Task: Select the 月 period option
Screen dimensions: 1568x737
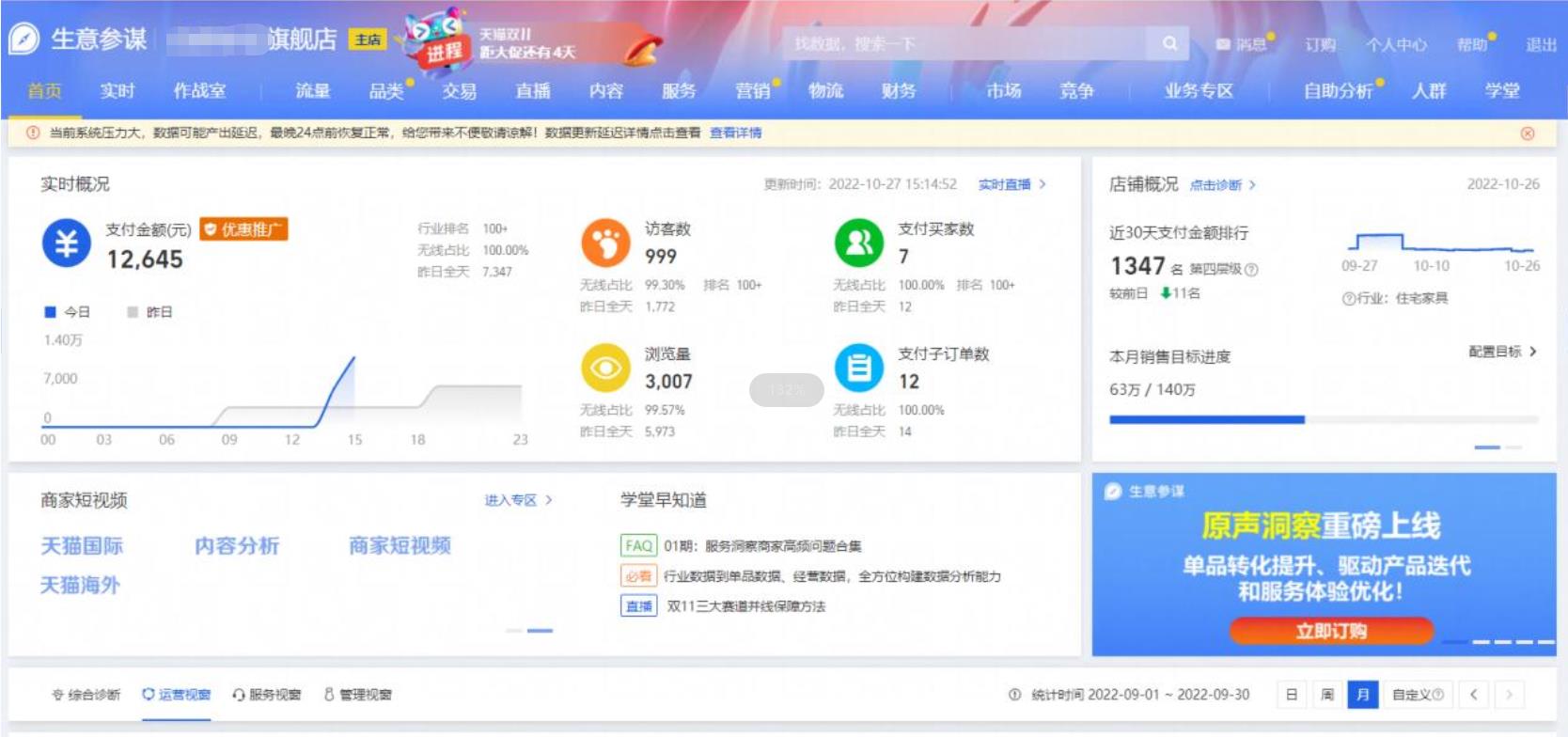Action: coord(1362,695)
